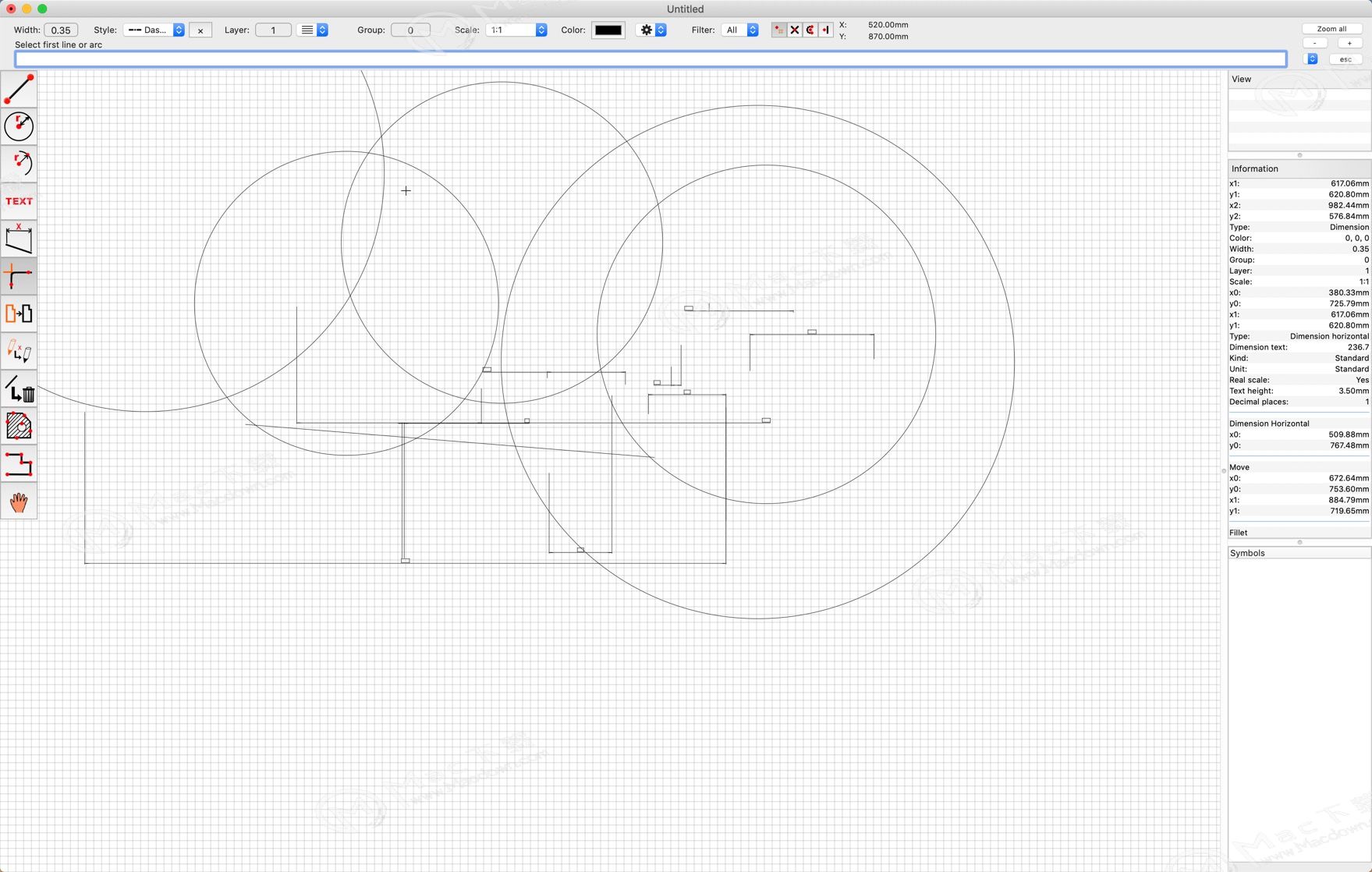Select the Fillet corner tool
Screen dimensions: 1372x872
coord(19,276)
